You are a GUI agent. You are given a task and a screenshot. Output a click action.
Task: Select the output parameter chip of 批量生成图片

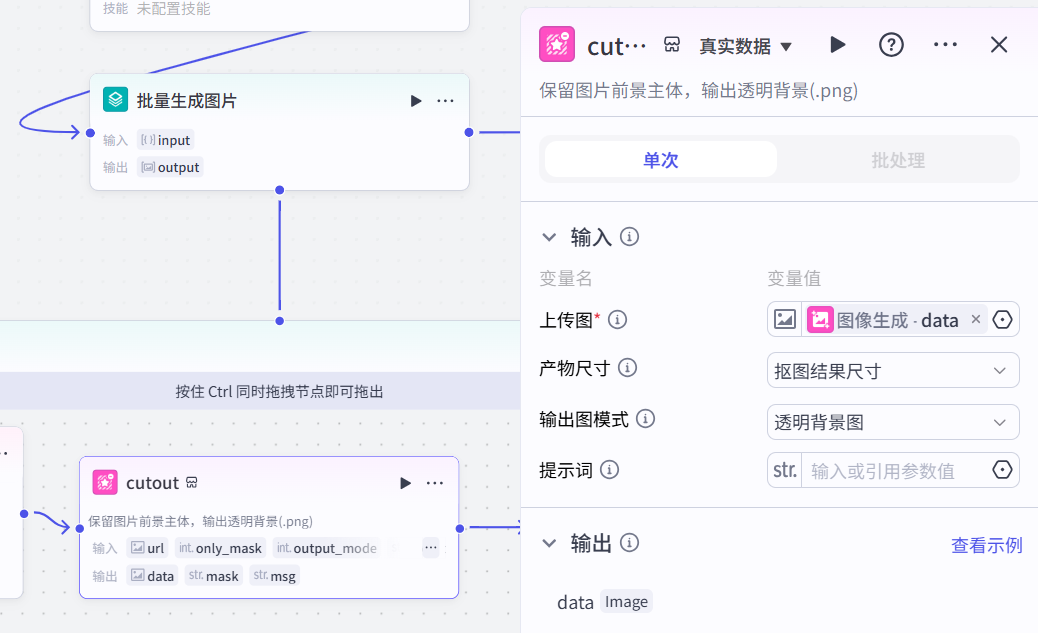tap(170, 168)
